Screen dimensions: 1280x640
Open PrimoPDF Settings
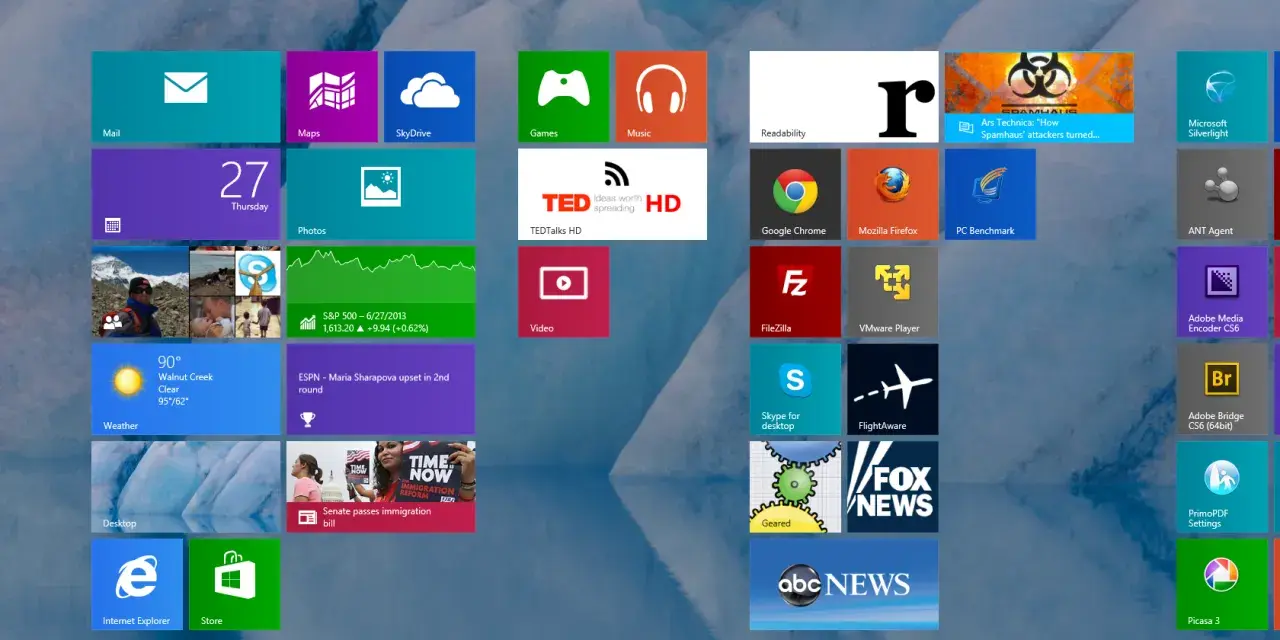[x=1222, y=487]
